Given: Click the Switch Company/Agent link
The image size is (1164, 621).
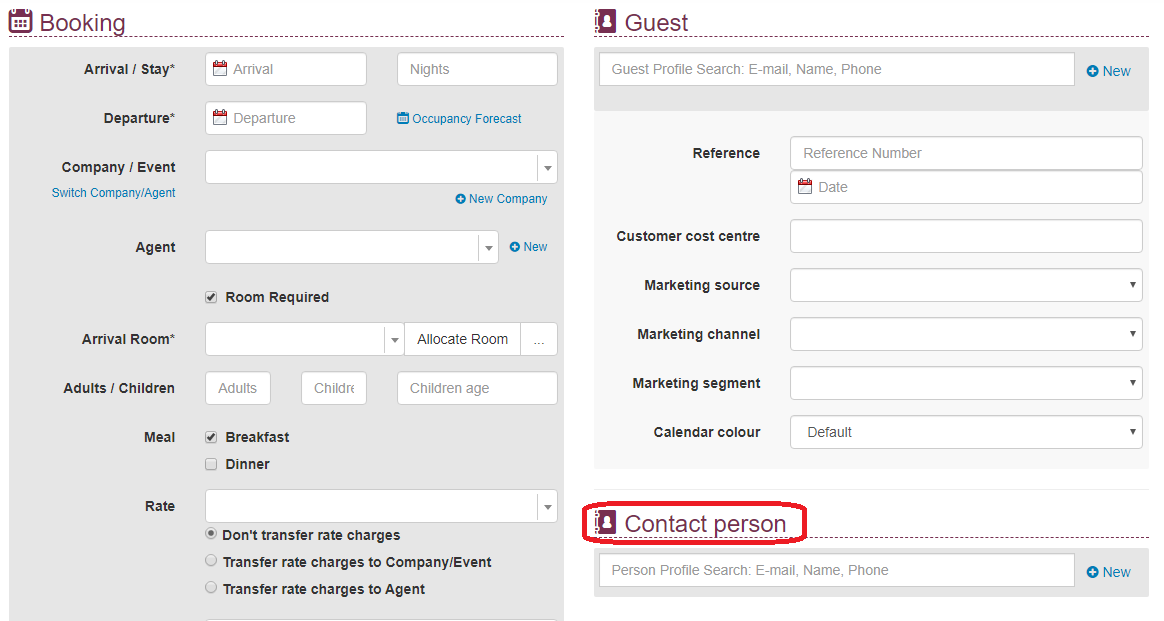Looking at the screenshot, I should pyautogui.click(x=113, y=192).
